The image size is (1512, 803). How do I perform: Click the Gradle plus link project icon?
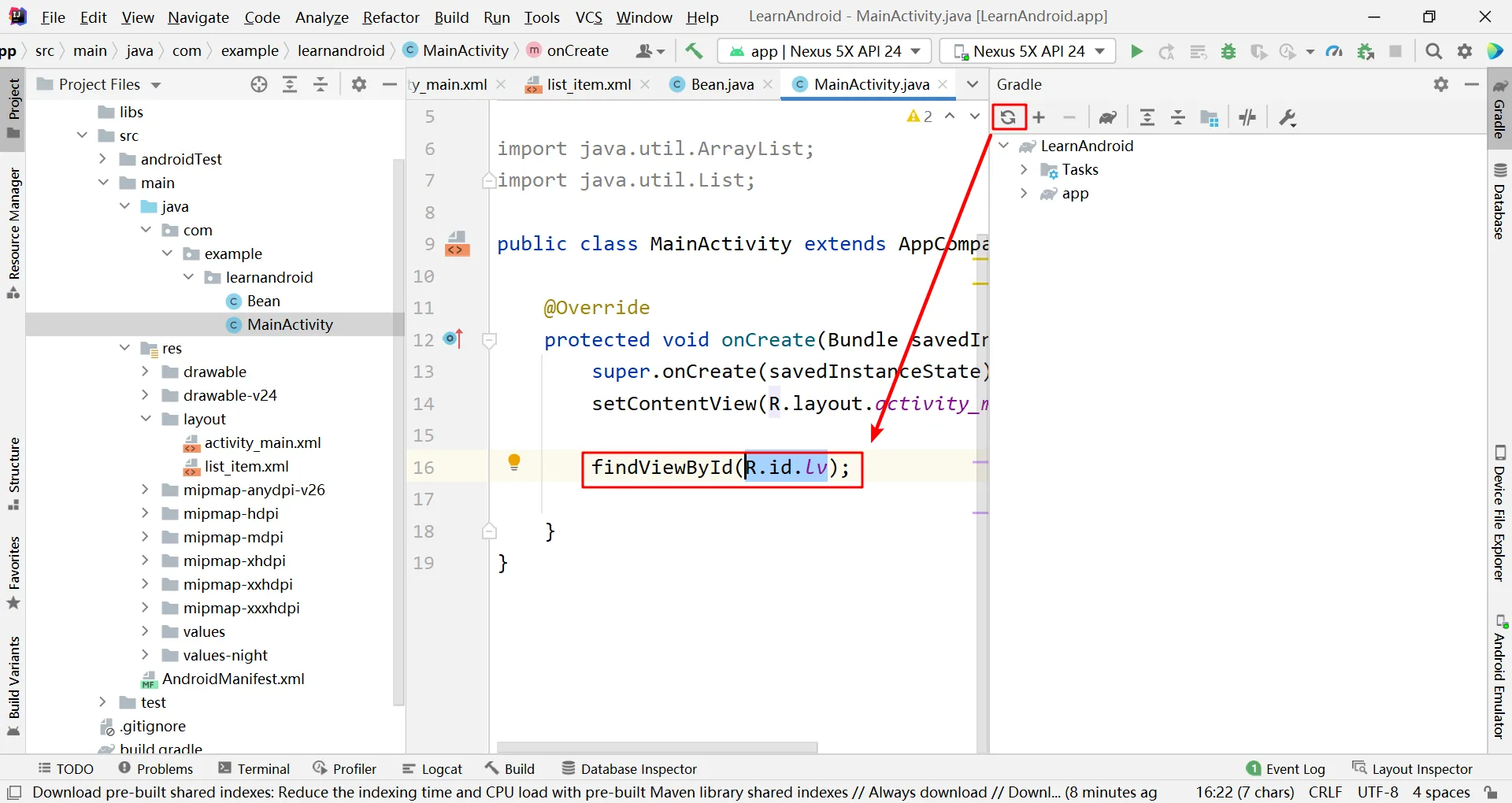click(x=1039, y=117)
